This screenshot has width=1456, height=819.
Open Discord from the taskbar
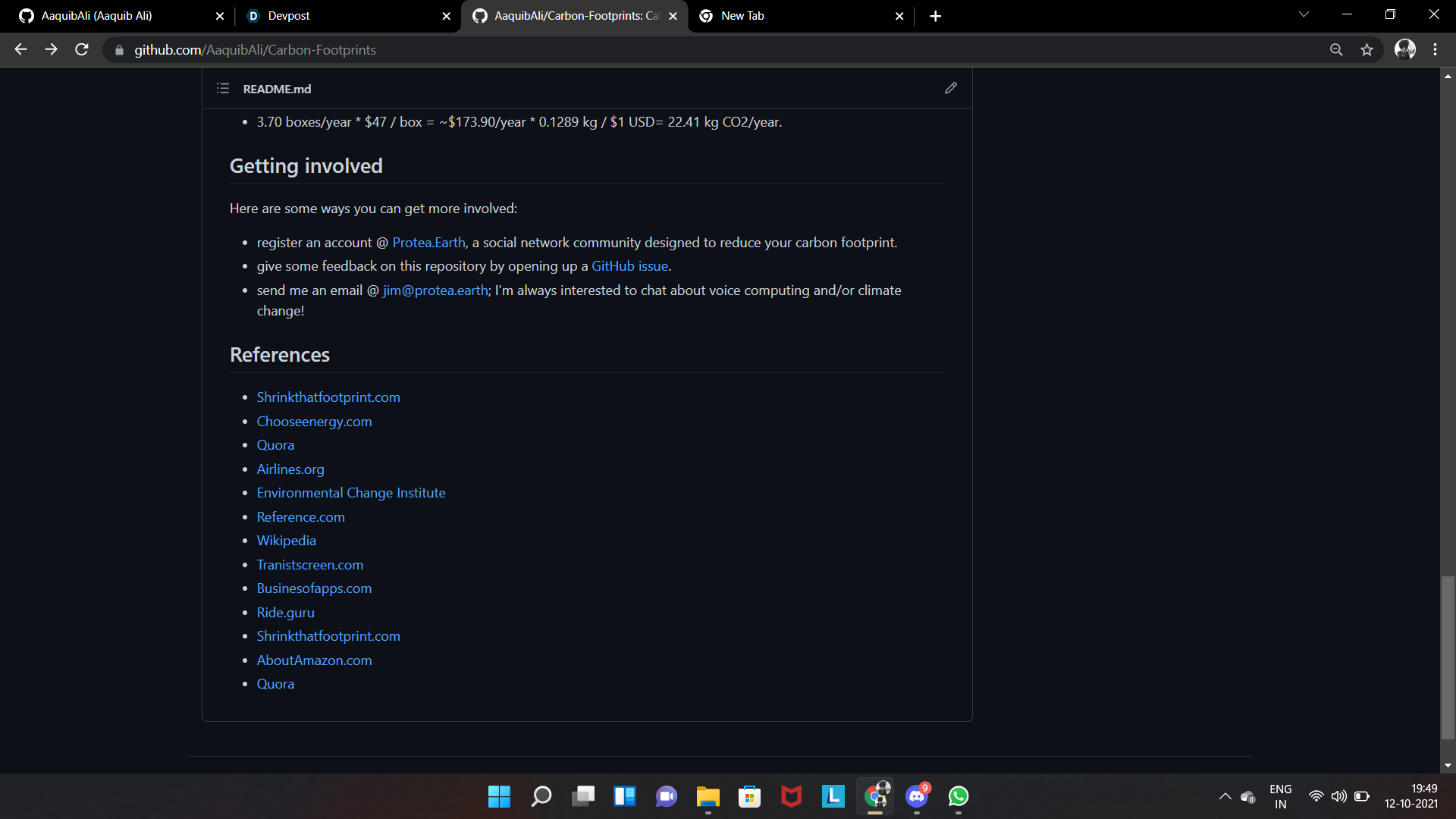[916, 796]
